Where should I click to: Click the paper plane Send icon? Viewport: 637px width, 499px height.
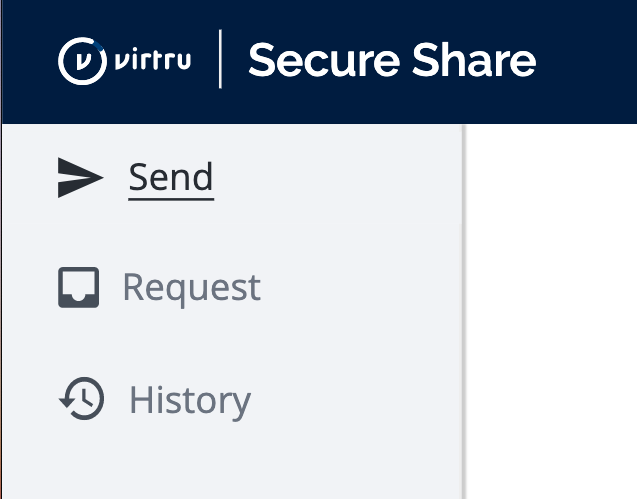click(80, 177)
